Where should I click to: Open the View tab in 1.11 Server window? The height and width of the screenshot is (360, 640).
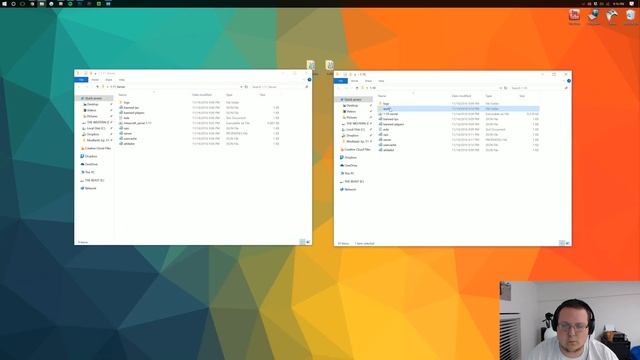point(122,80)
